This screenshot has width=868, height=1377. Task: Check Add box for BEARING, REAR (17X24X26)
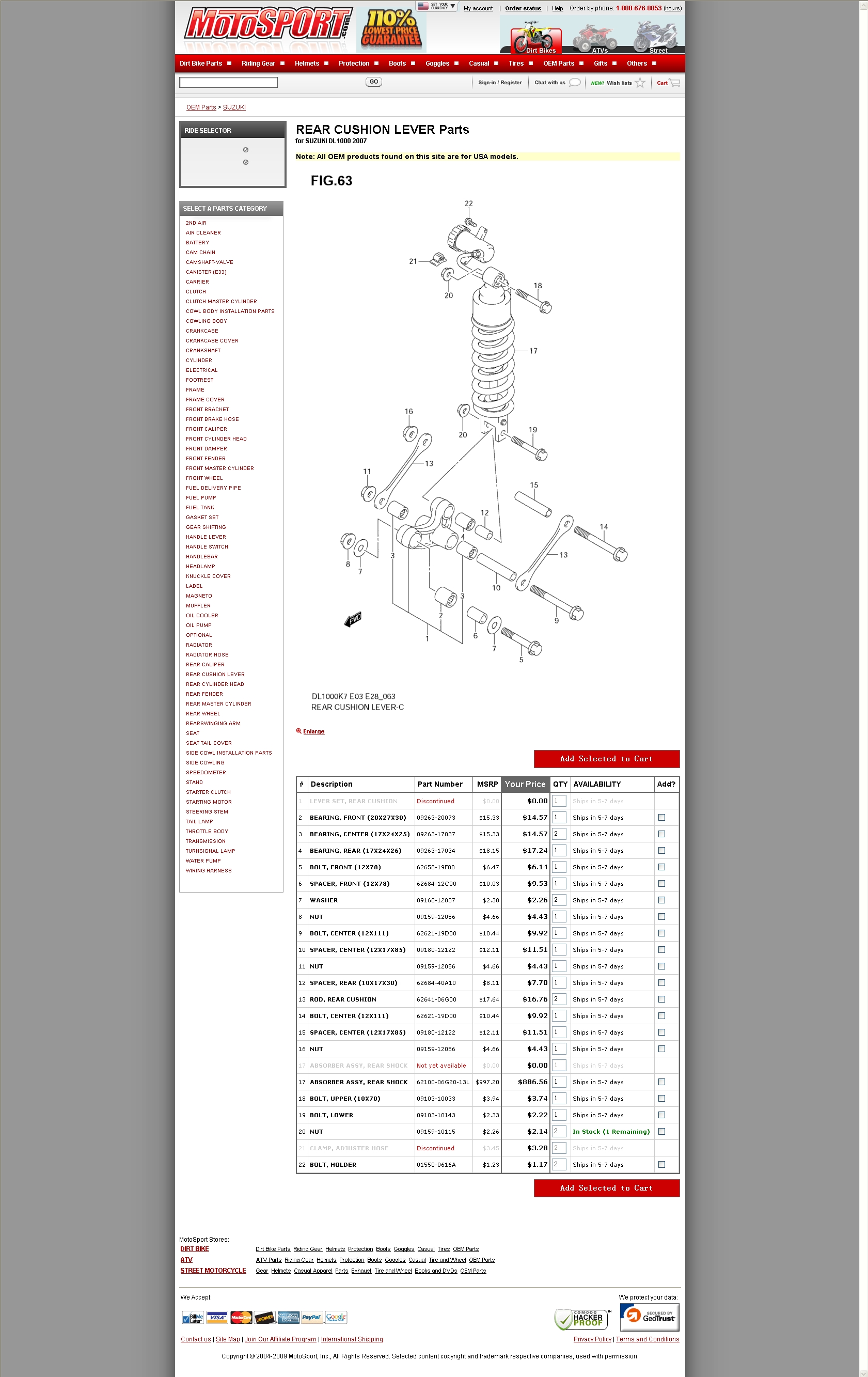tap(661, 851)
